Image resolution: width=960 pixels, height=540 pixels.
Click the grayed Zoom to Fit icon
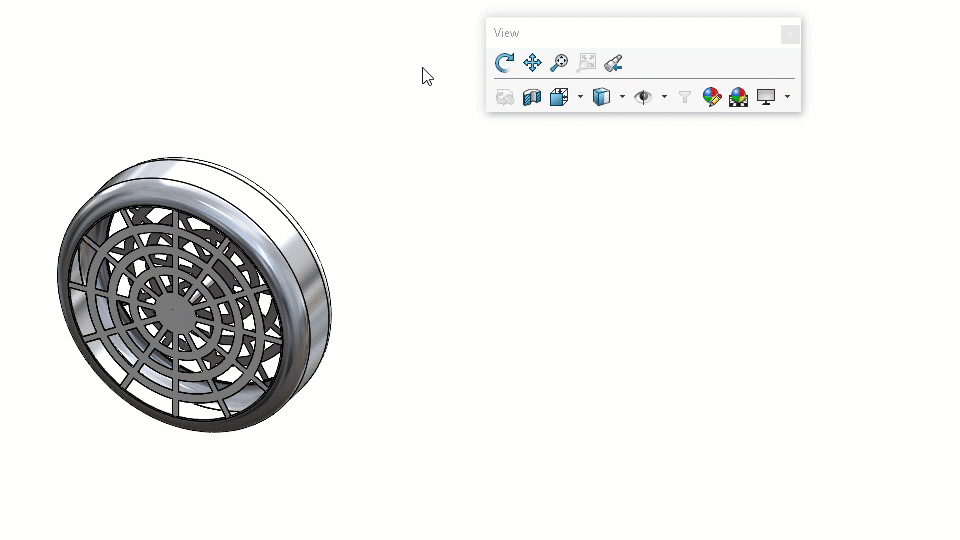coord(587,62)
